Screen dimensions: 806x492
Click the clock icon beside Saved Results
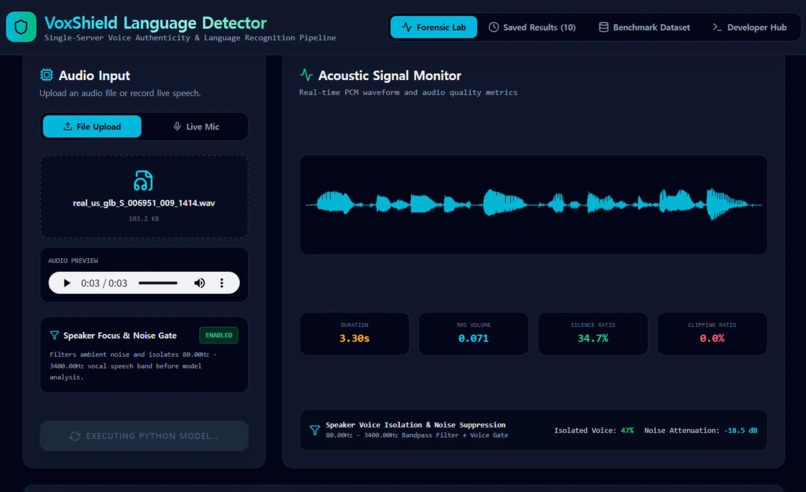coord(493,27)
